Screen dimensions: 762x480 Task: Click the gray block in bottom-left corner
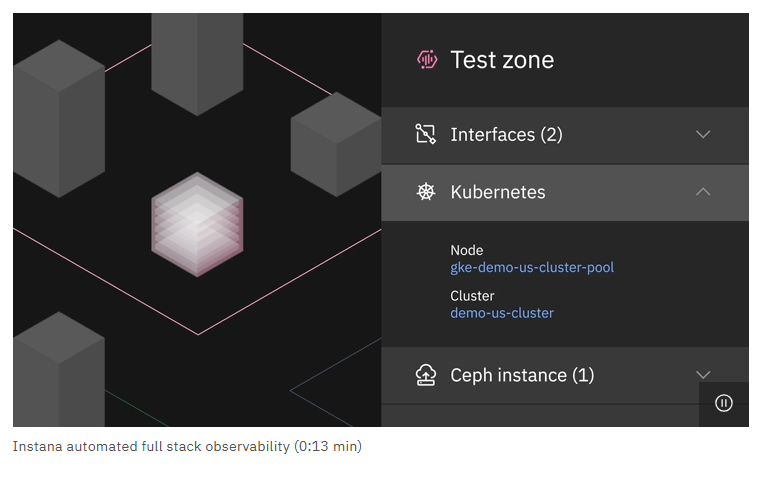coord(57,370)
